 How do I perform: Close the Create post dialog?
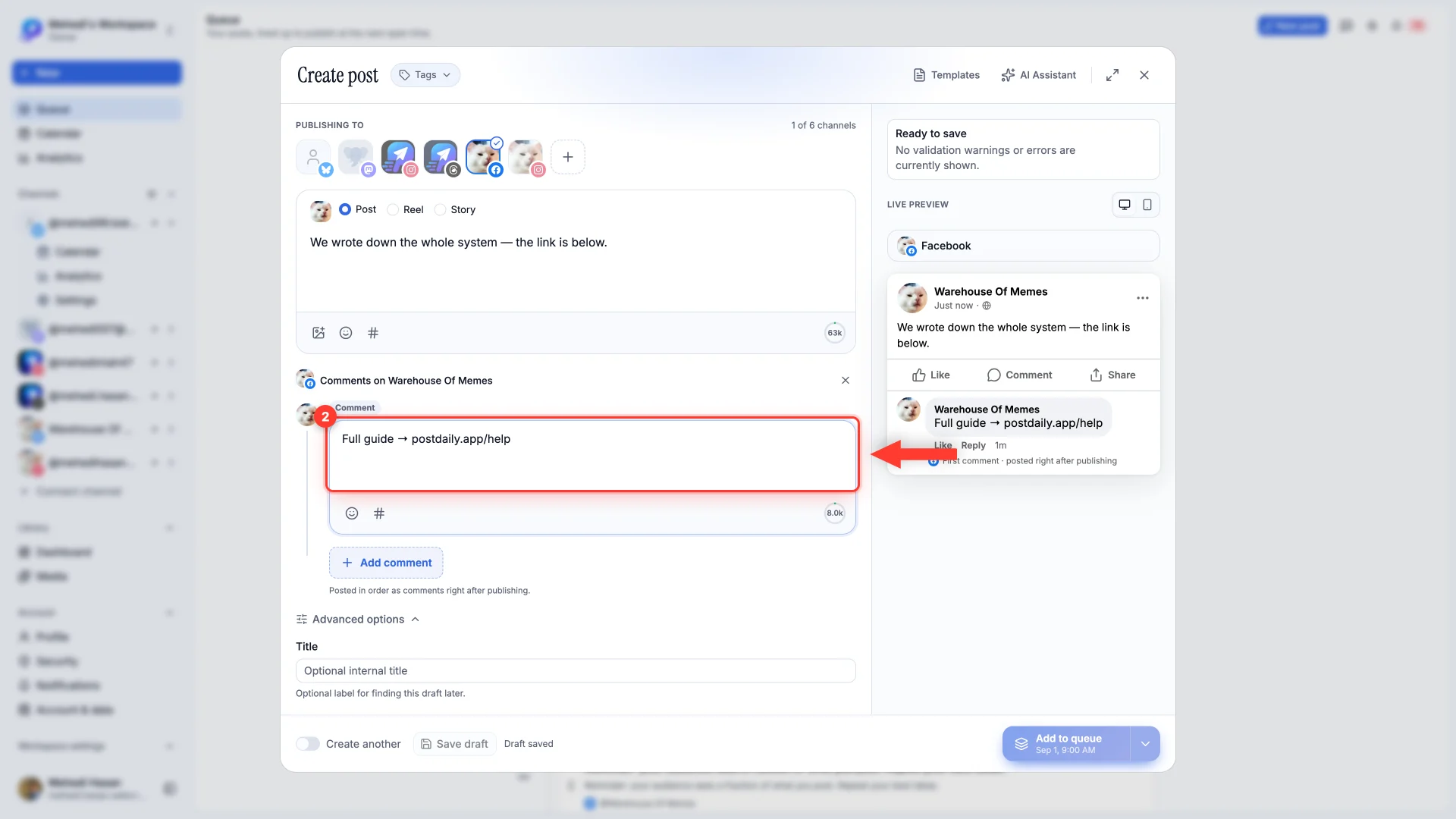[1144, 75]
